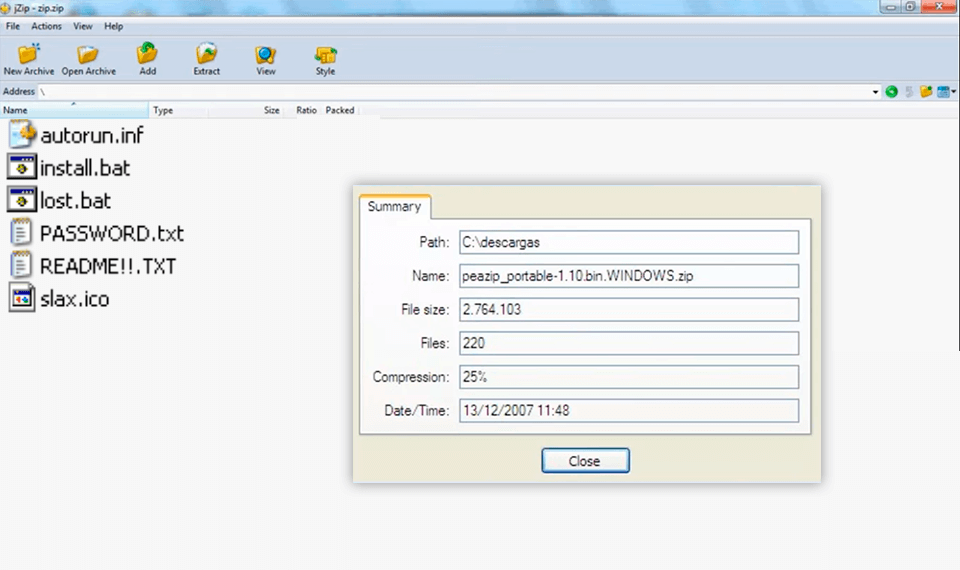Open the Help menu
This screenshot has height=570, width=960.
point(113,26)
